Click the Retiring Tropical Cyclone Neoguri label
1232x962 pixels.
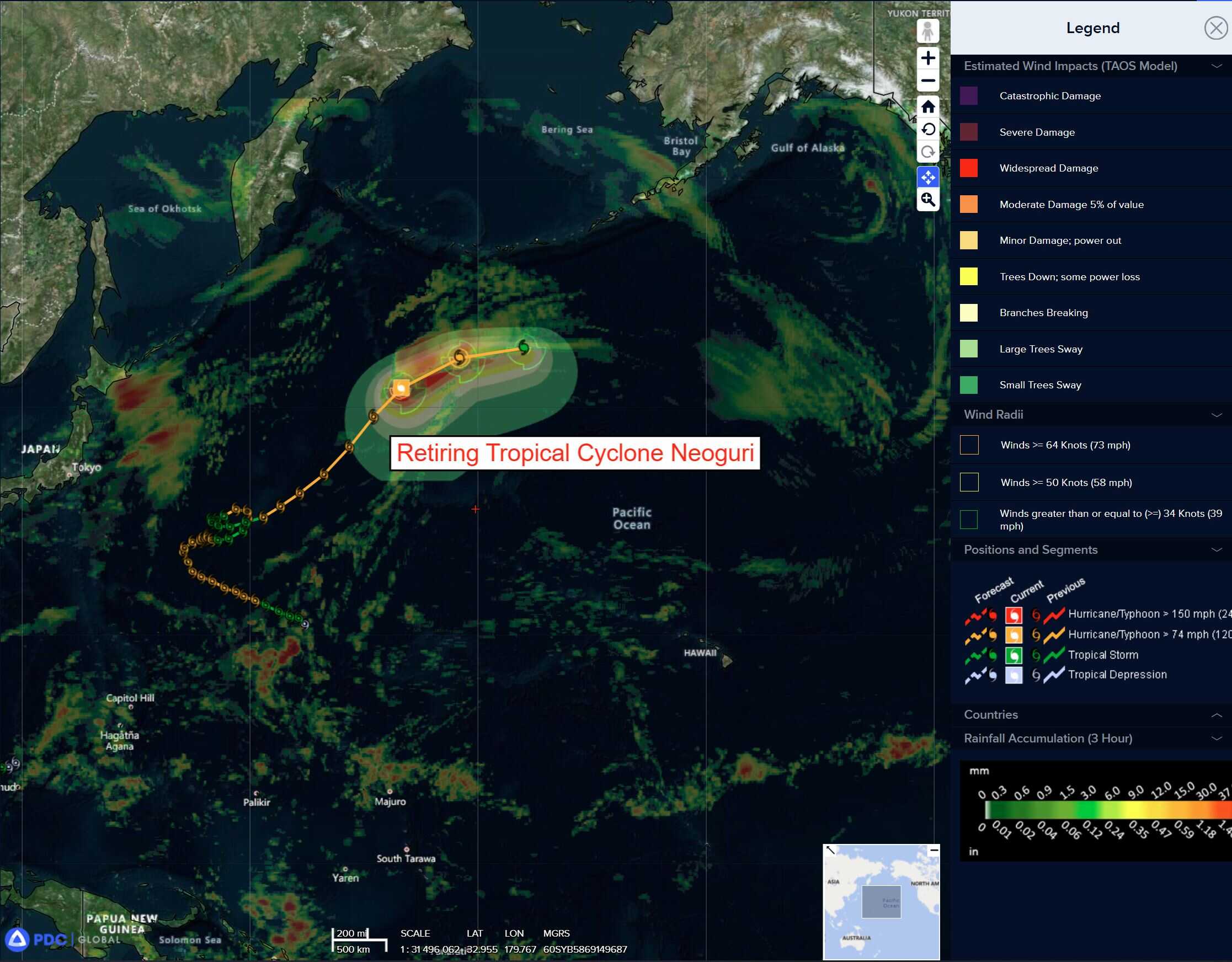click(575, 453)
